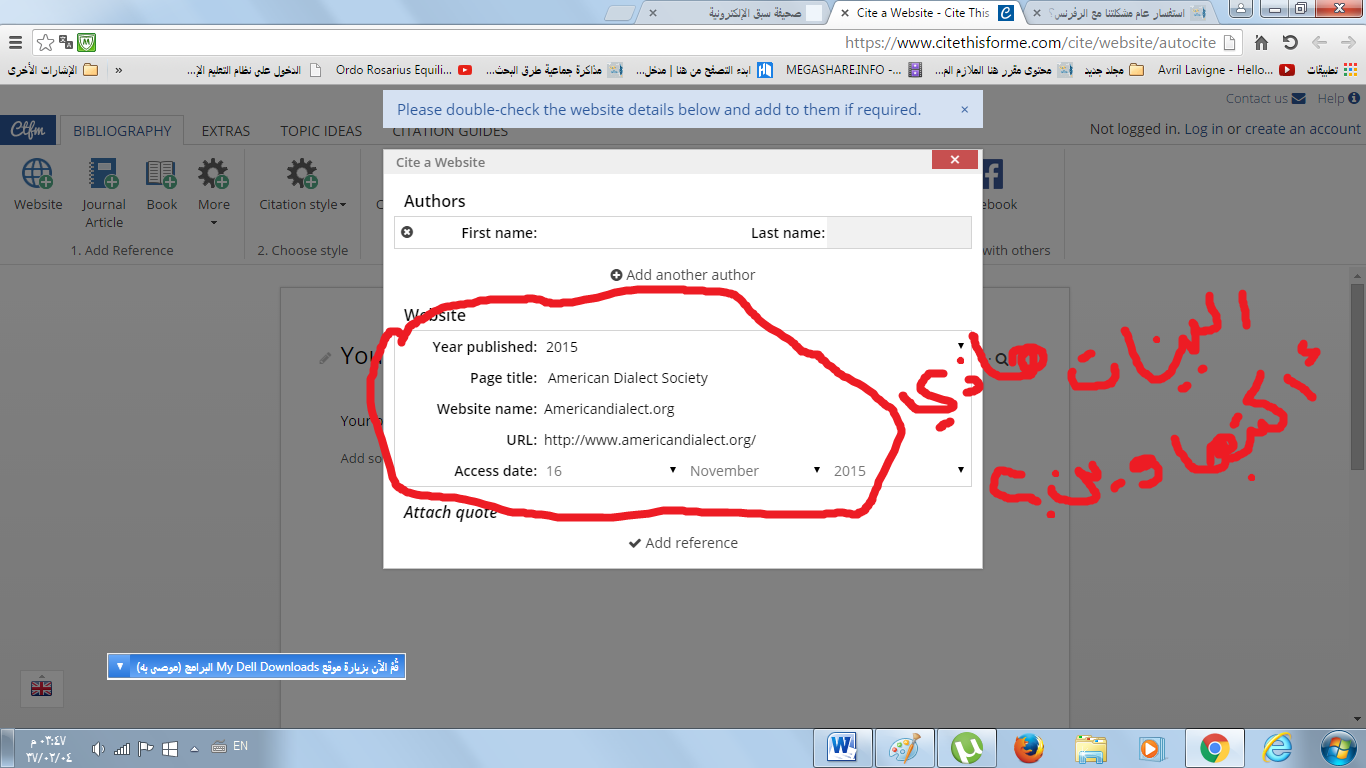Click Add another author

click(x=683, y=275)
